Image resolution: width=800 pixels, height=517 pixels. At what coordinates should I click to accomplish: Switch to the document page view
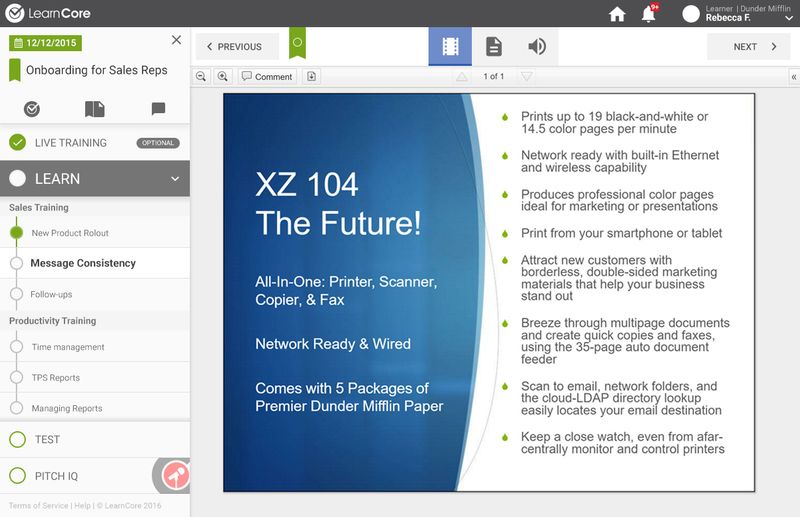[x=493, y=46]
